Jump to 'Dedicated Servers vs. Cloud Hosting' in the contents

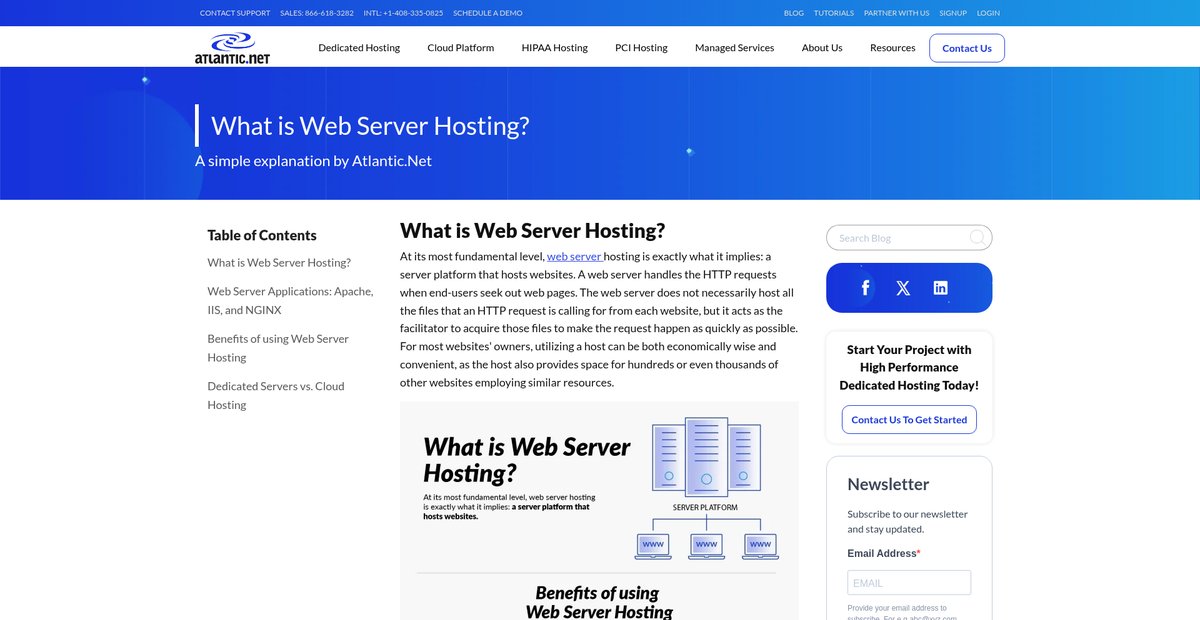click(x=276, y=395)
